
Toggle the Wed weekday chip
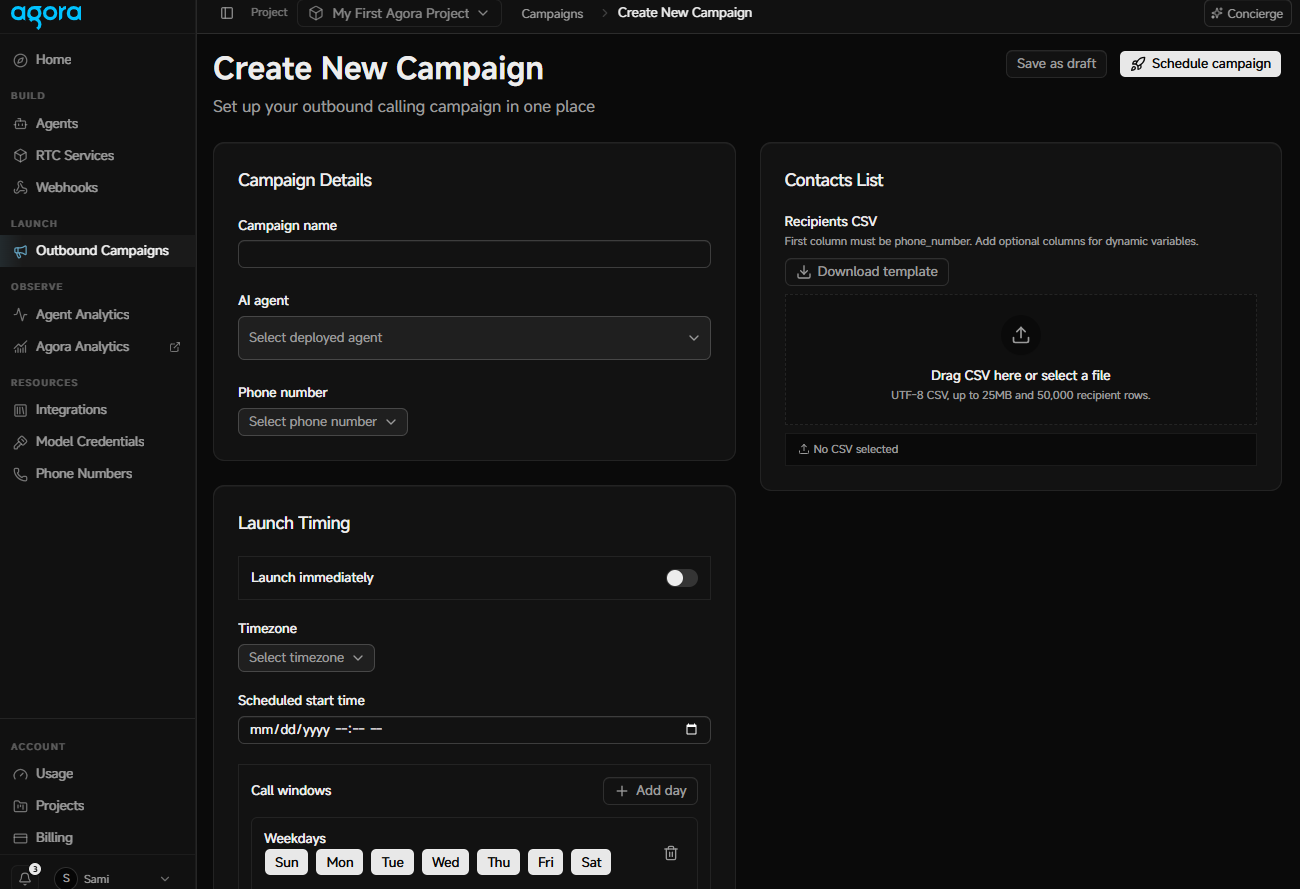click(x=446, y=862)
